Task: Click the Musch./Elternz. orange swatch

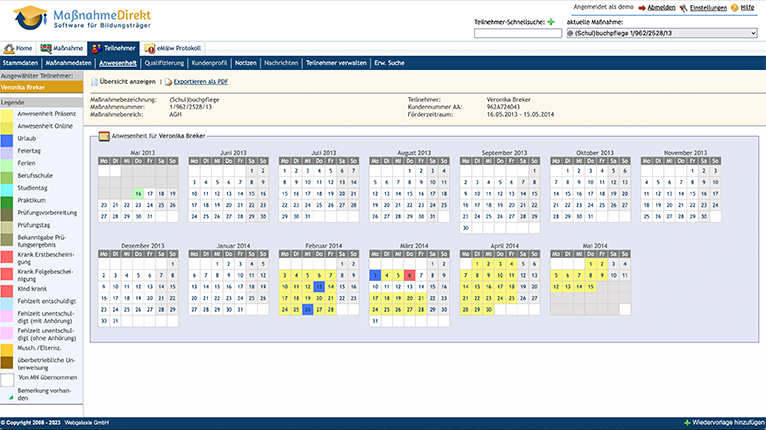Action: (7, 350)
